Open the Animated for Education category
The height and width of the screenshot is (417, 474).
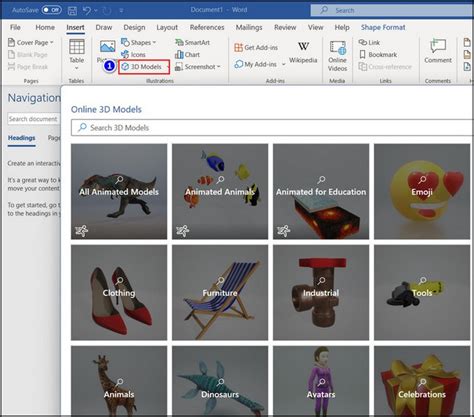[321, 192]
